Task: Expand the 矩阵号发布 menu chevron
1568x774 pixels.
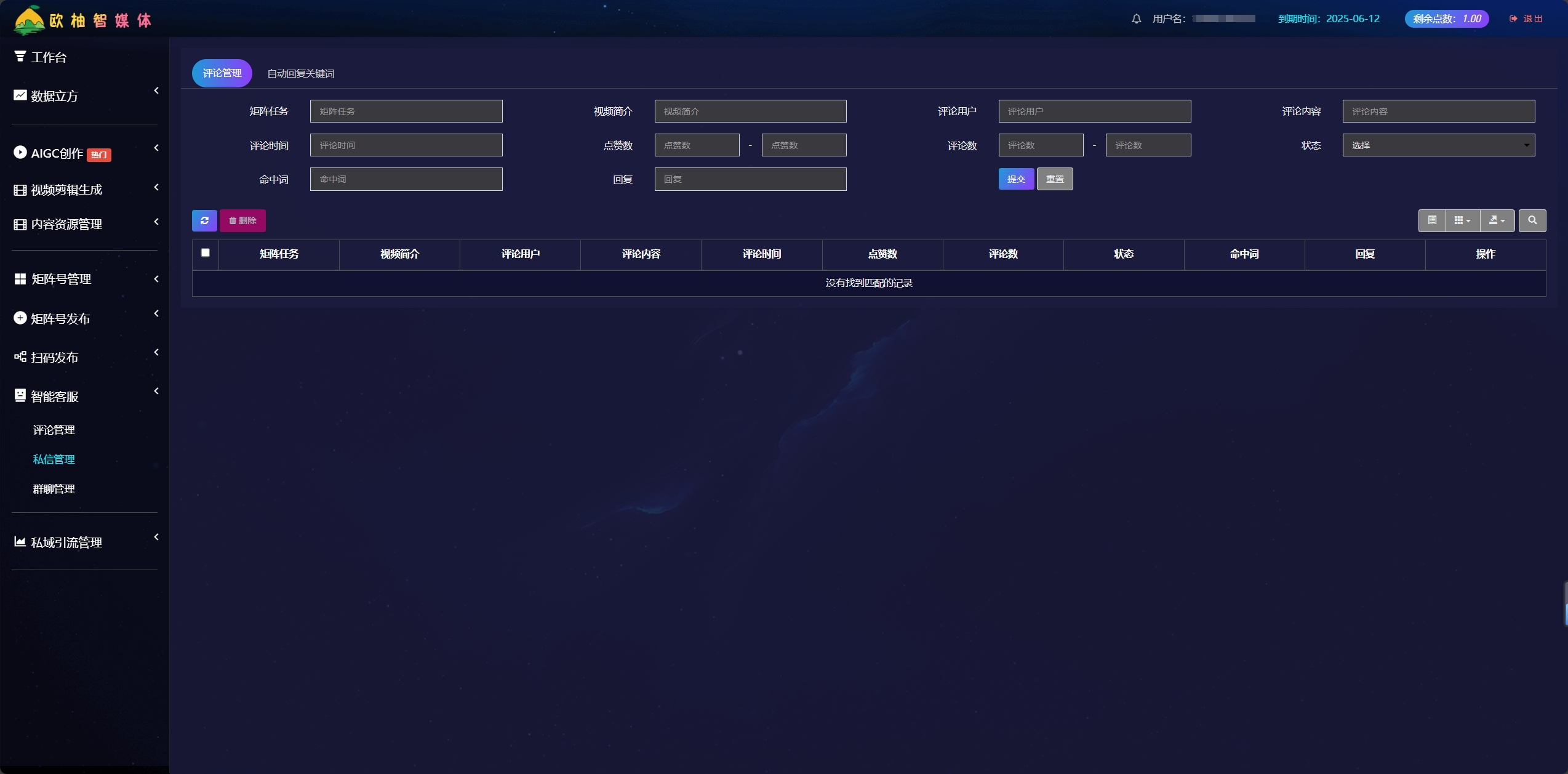Action: point(156,313)
